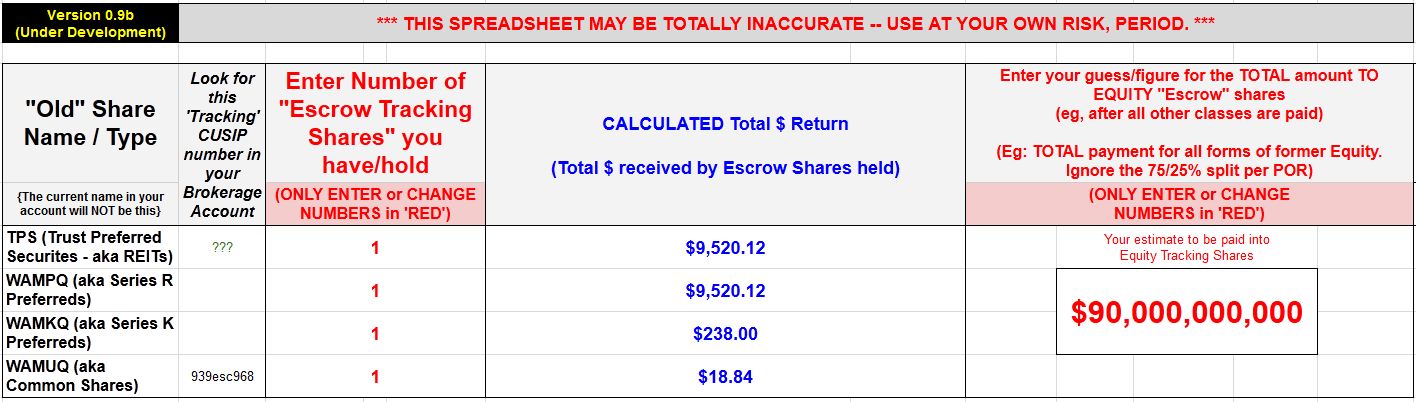The width and height of the screenshot is (1416, 402).
Task: Click WAMPQ calculated return $9,520.12
Action: pos(725,291)
